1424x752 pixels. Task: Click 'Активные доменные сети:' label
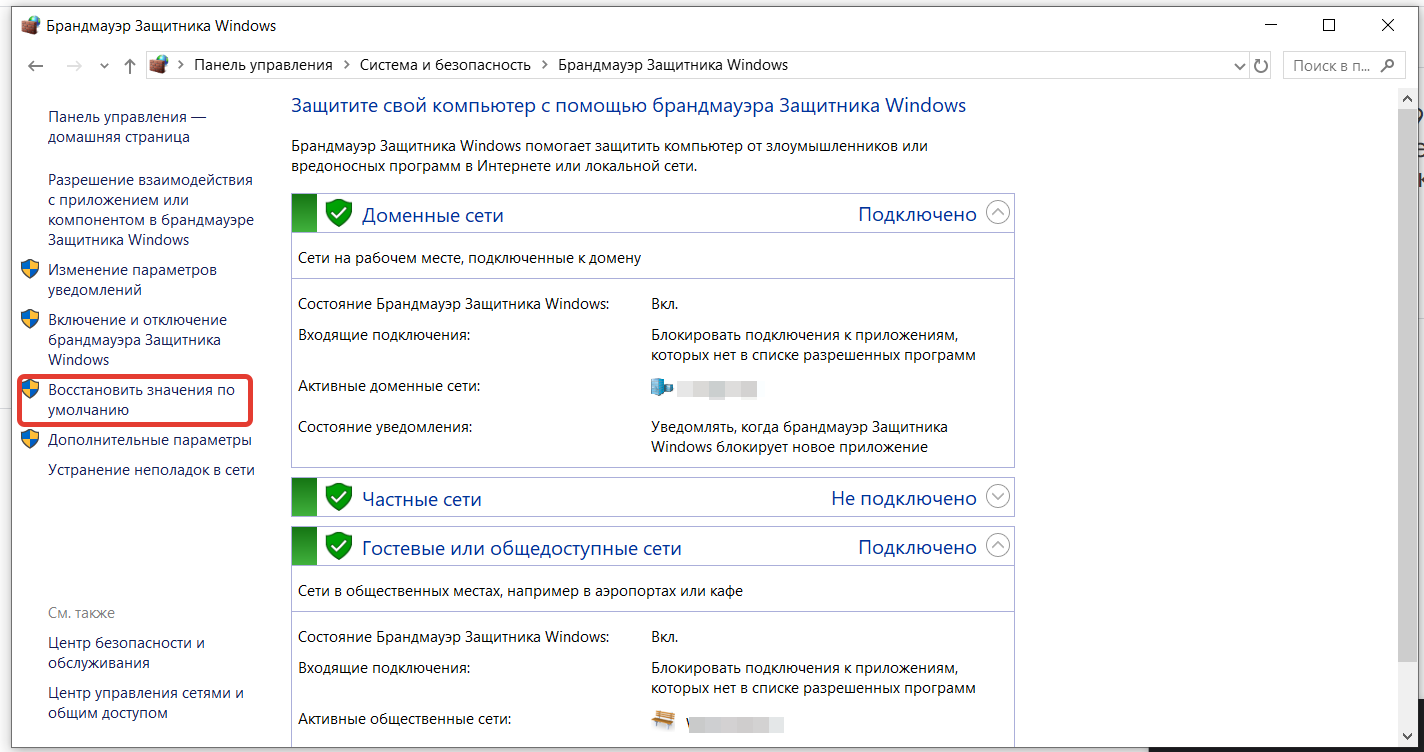pos(389,385)
